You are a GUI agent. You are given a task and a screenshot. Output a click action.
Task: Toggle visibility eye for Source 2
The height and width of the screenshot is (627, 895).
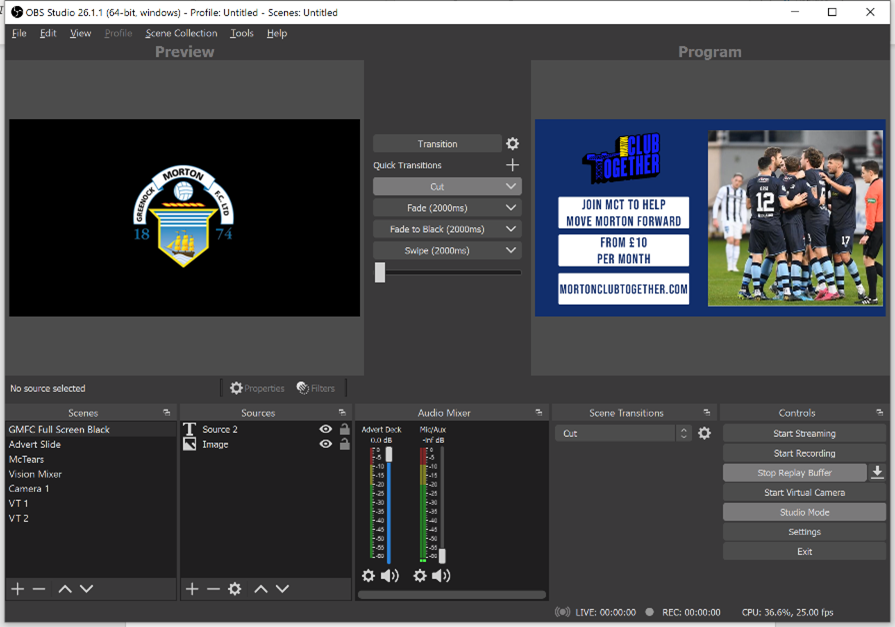(326, 429)
